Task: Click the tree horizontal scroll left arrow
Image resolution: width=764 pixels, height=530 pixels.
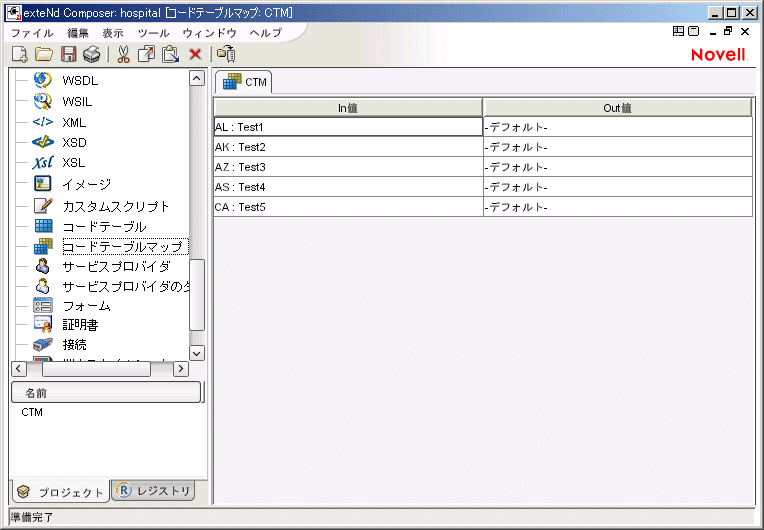Action: pos(19,369)
